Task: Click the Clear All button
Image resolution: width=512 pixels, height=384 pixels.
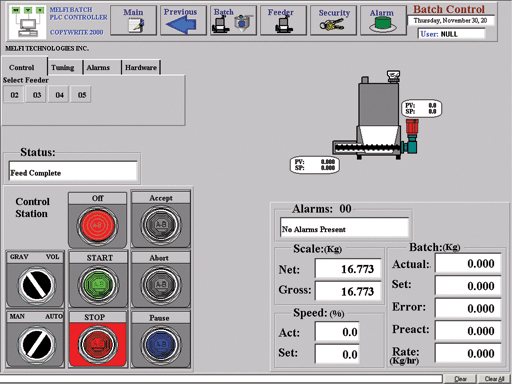Action: [494, 379]
